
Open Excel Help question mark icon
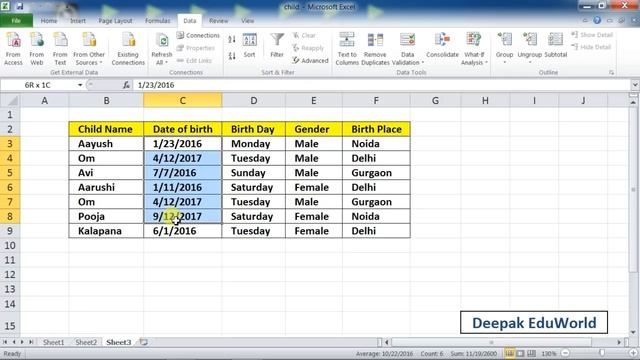coord(597,20)
